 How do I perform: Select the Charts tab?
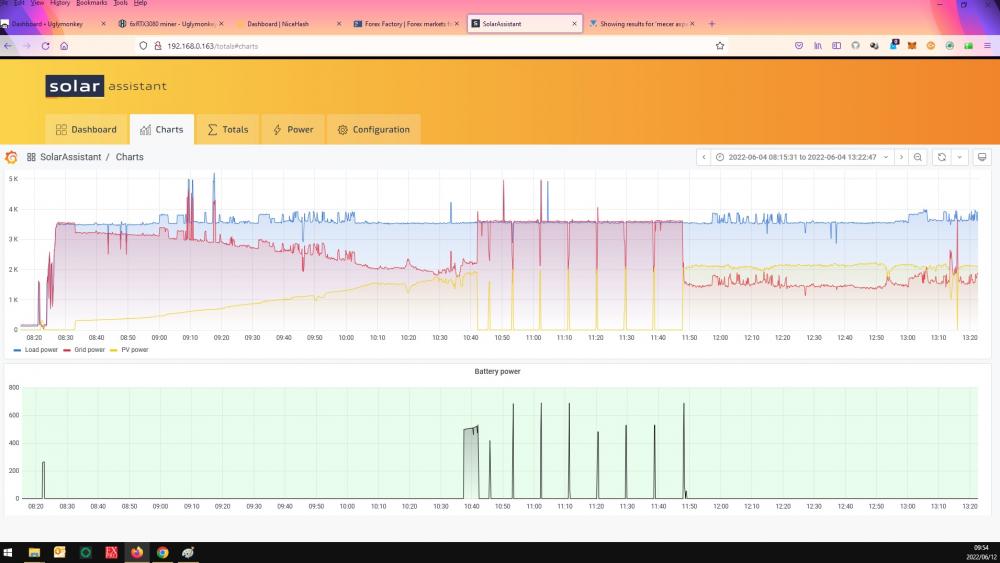pos(161,129)
